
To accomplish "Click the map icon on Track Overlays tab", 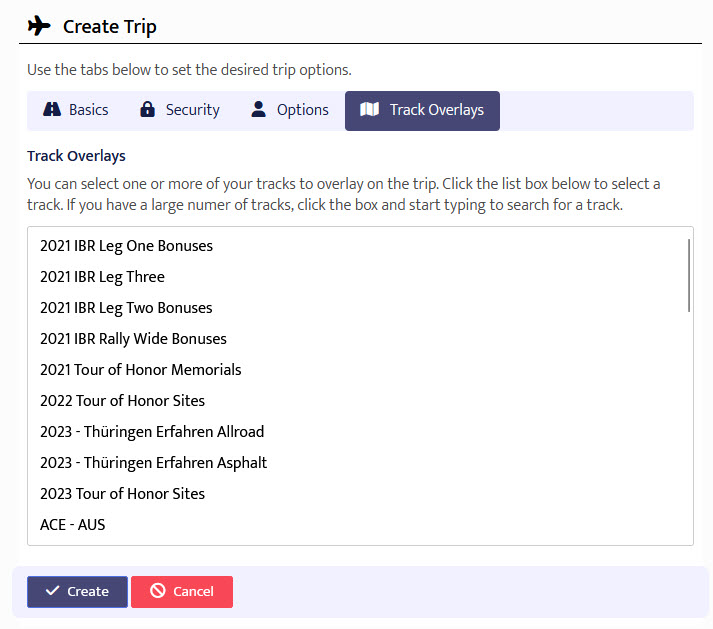I will coord(370,110).
